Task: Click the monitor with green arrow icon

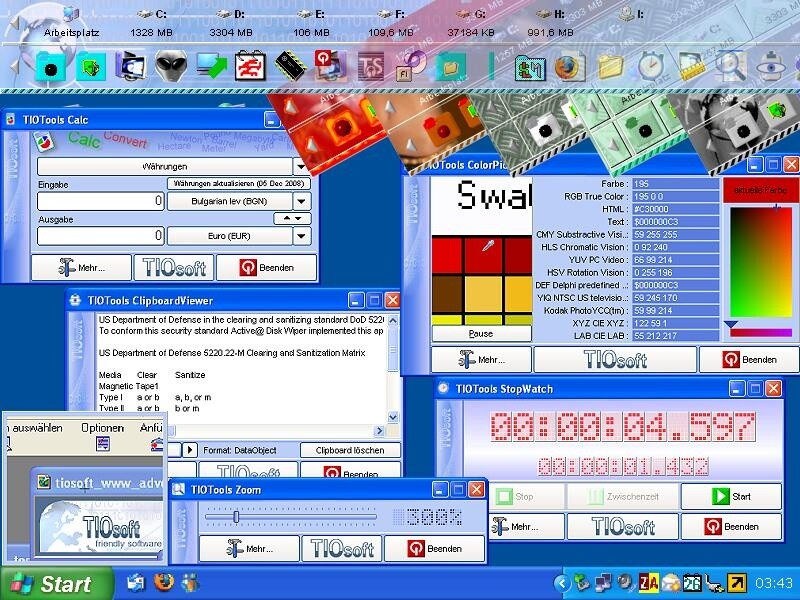Action: pyautogui.click(x=211, y=67)
